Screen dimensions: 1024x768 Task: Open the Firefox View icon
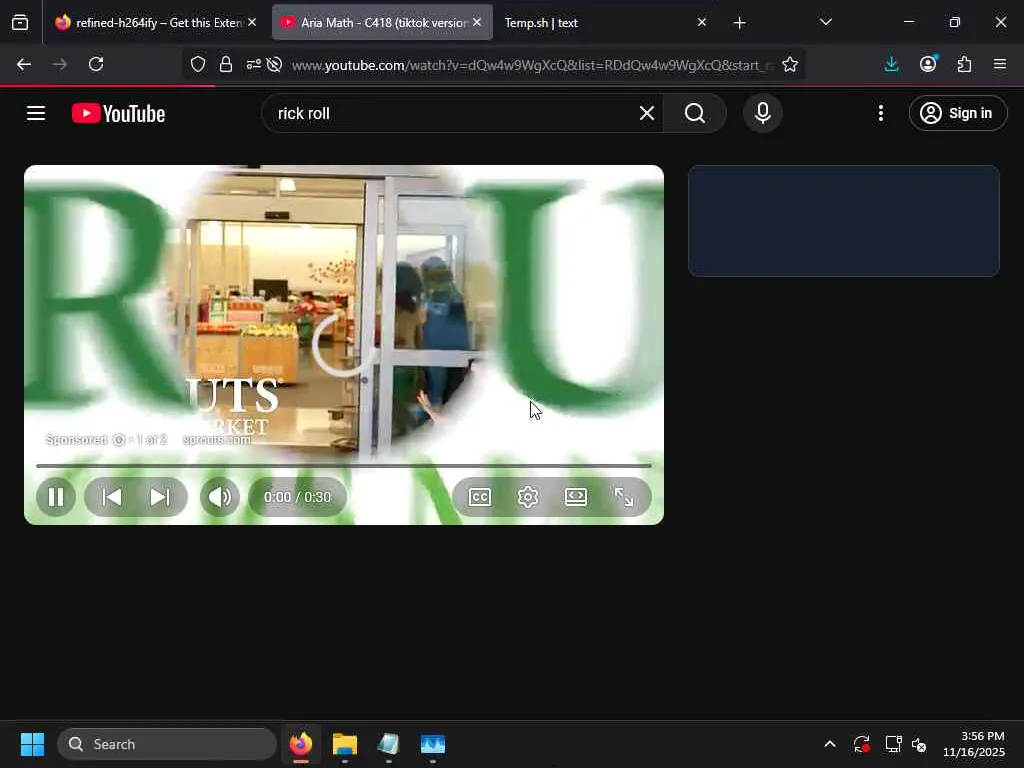(20, 23)
